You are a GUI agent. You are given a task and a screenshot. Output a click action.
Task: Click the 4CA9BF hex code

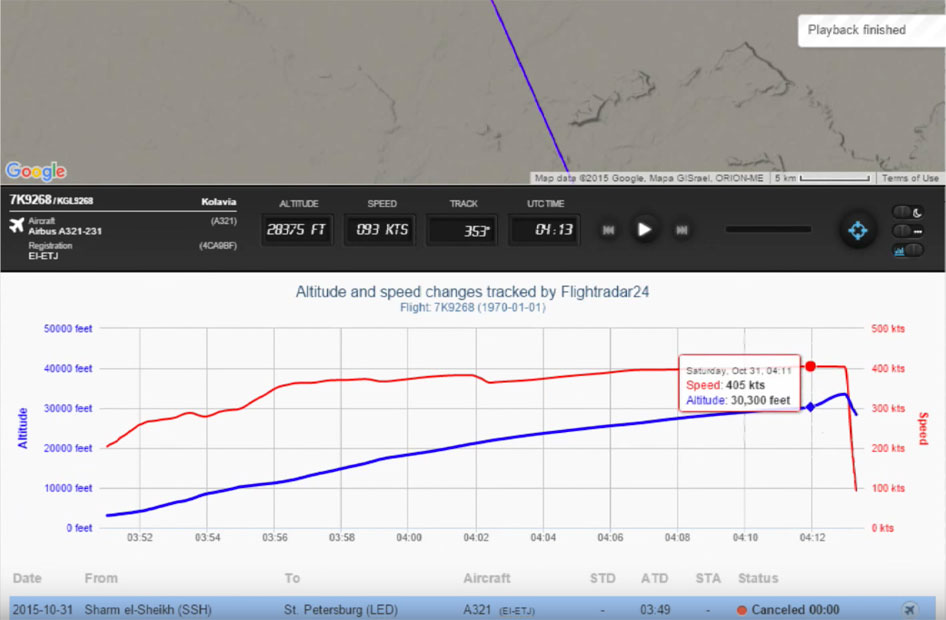coord(218,245)
